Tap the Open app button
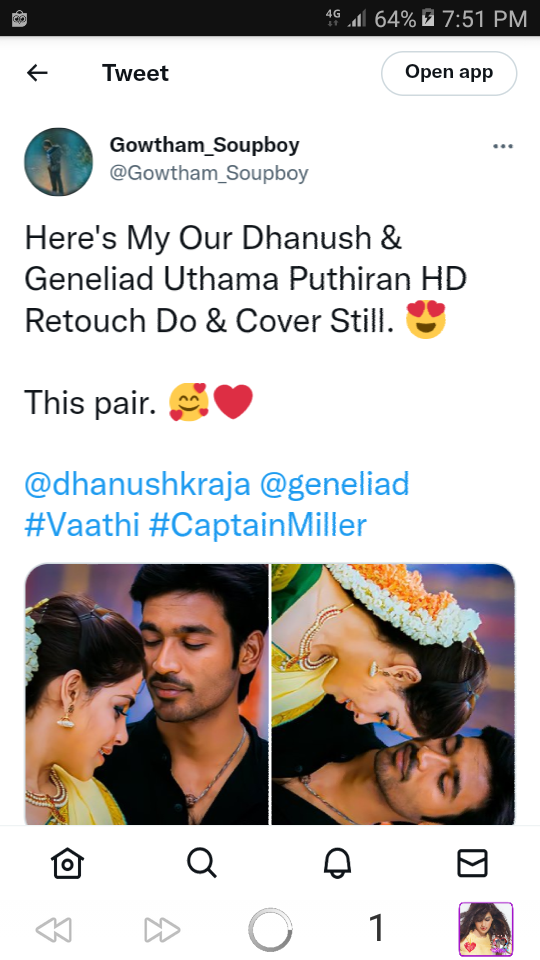The width and height of the screenshot is (540, 960). 449,73
